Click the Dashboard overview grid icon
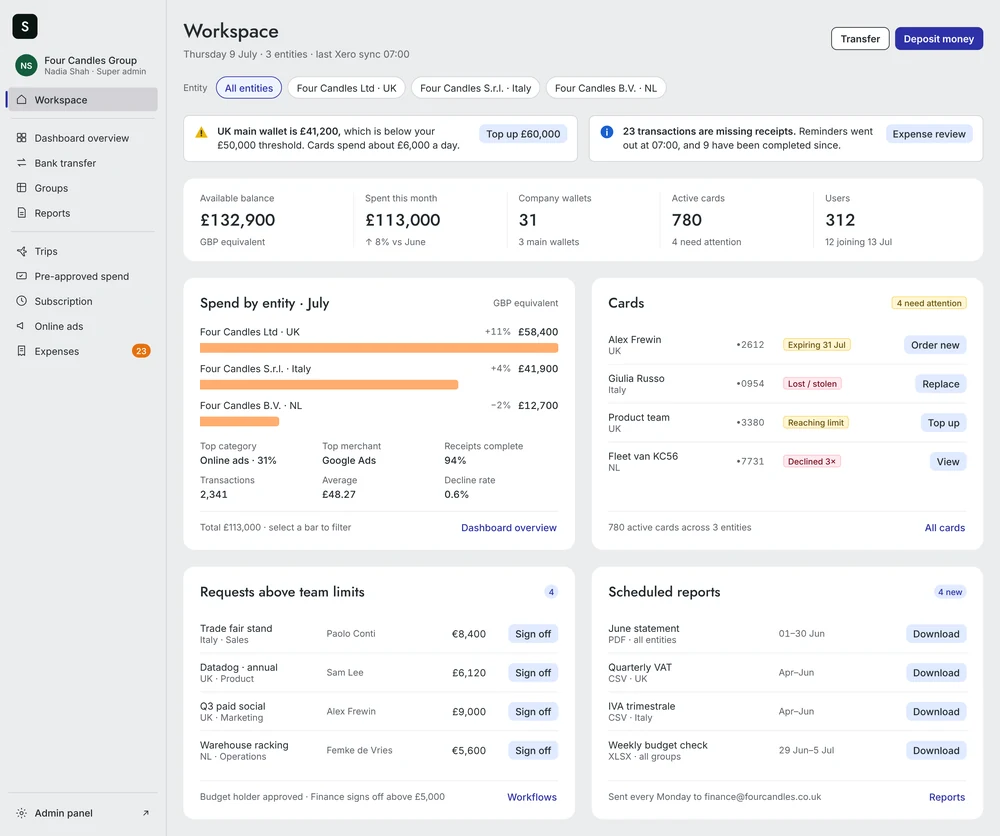The height and width of the screenshot is (836, 1000). click(x=22, y=138)
